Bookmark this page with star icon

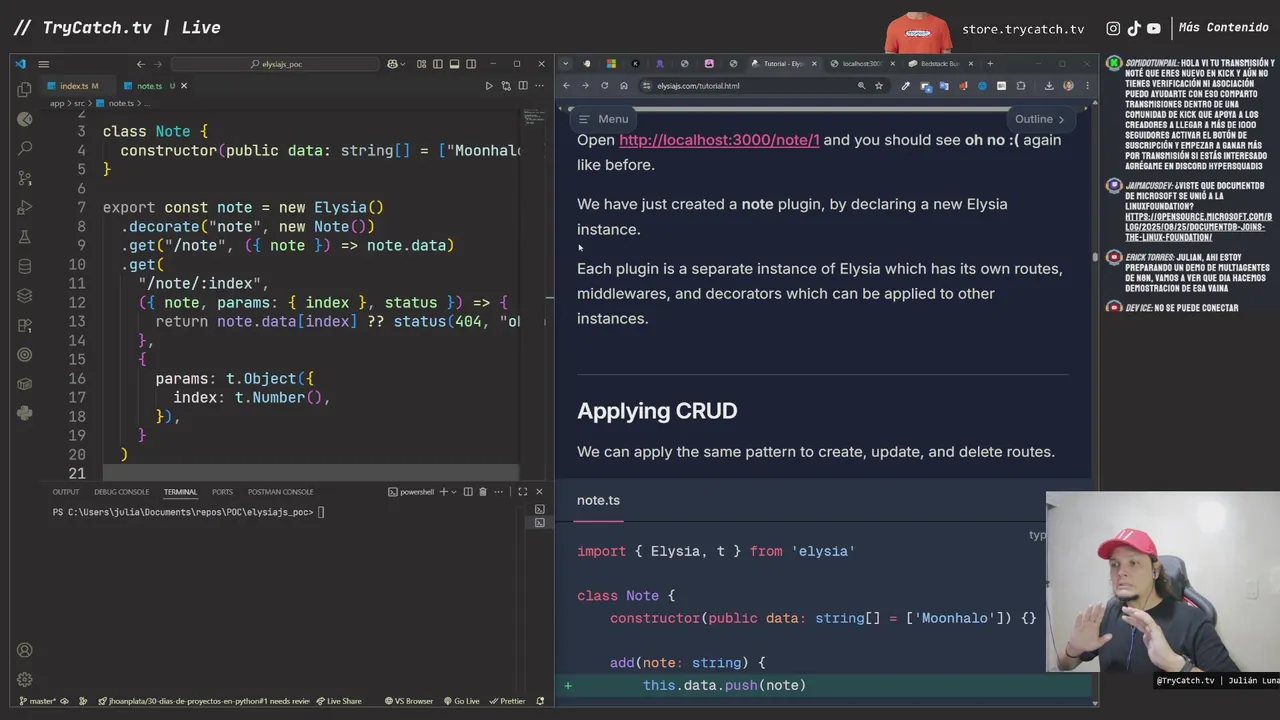(x=879, y=86)
